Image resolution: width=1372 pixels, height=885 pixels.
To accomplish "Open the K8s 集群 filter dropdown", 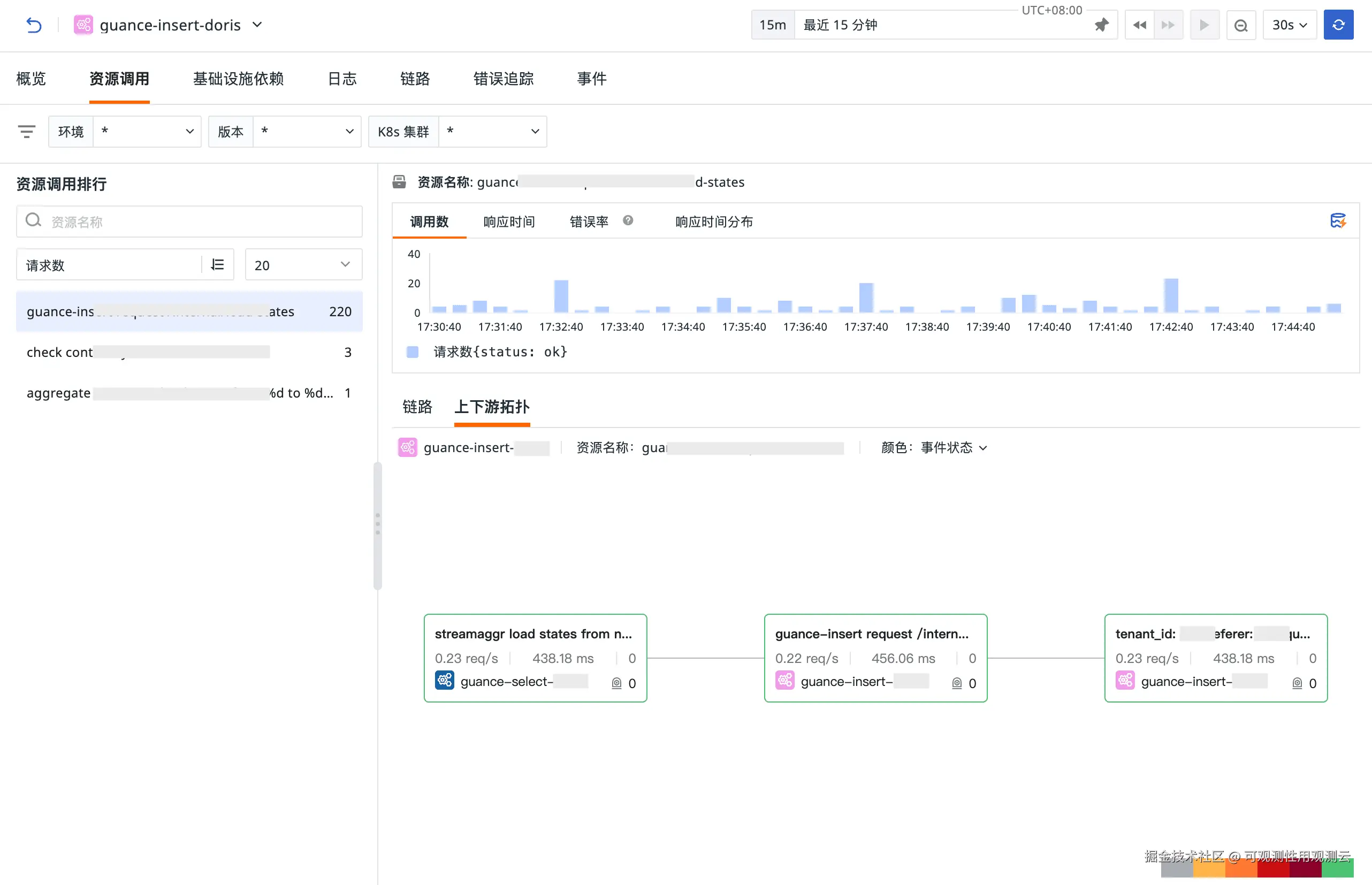I will (492, 132).
